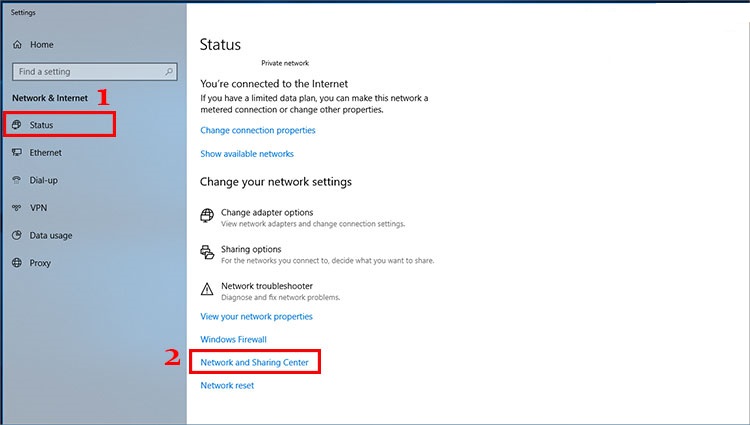Open Change connection properties link

pyautogui.click(x=258, y=130)
